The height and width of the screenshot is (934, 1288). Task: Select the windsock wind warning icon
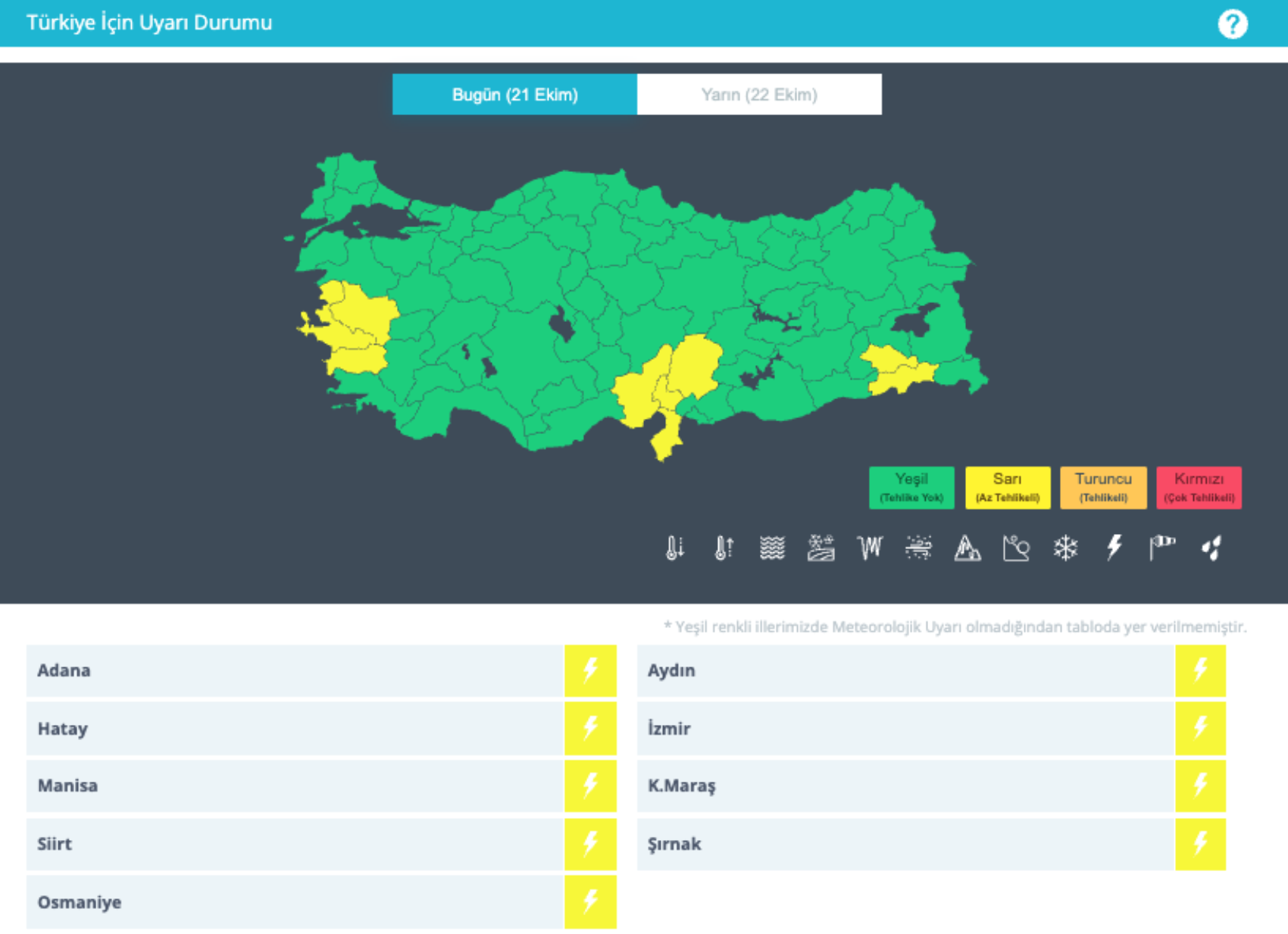1162,547
